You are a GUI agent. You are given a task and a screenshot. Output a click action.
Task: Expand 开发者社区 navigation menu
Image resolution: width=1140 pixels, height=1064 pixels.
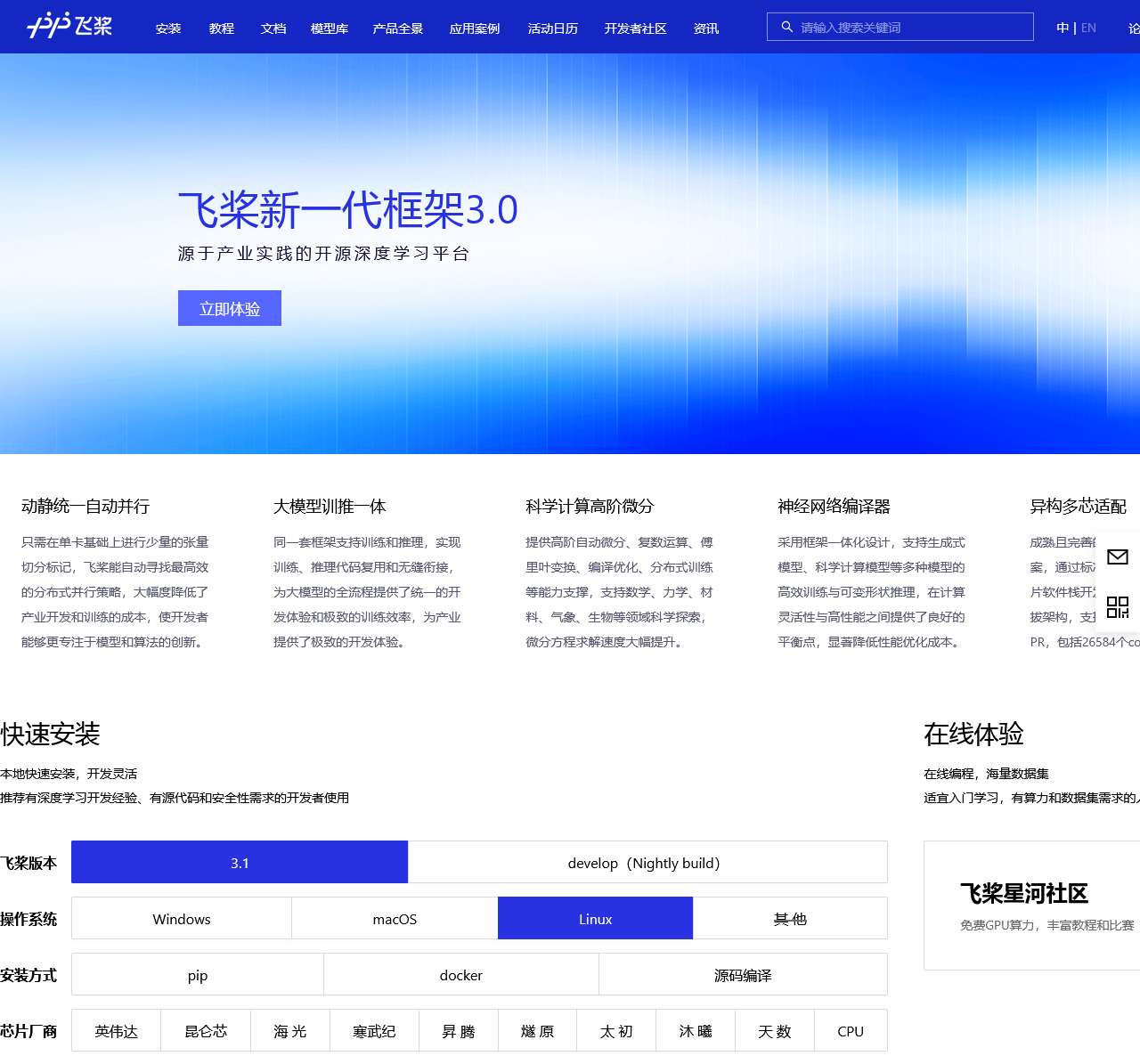pyautogui.click(x=635, y=28)
